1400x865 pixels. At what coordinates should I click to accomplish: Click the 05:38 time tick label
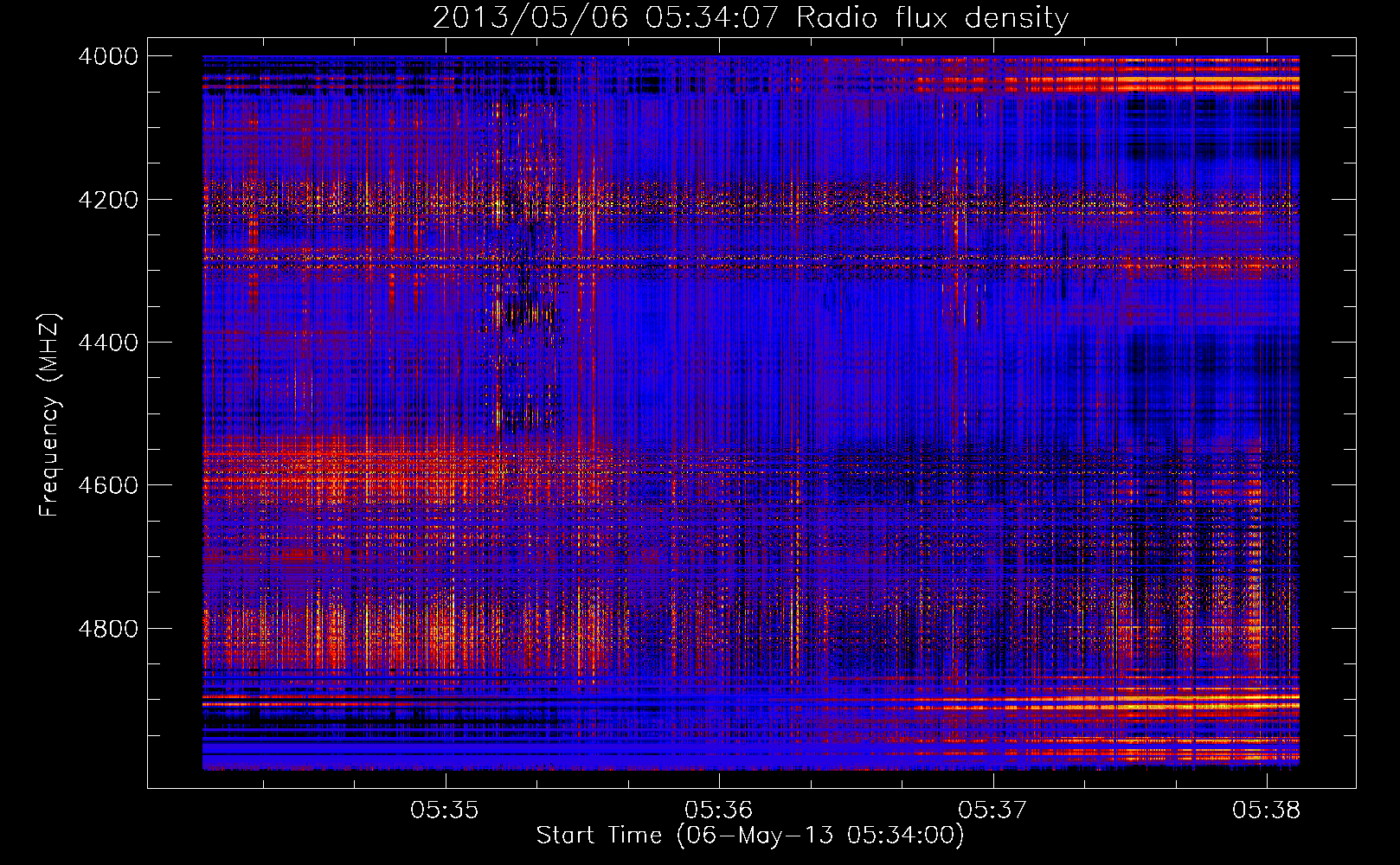coord(1267,811)
